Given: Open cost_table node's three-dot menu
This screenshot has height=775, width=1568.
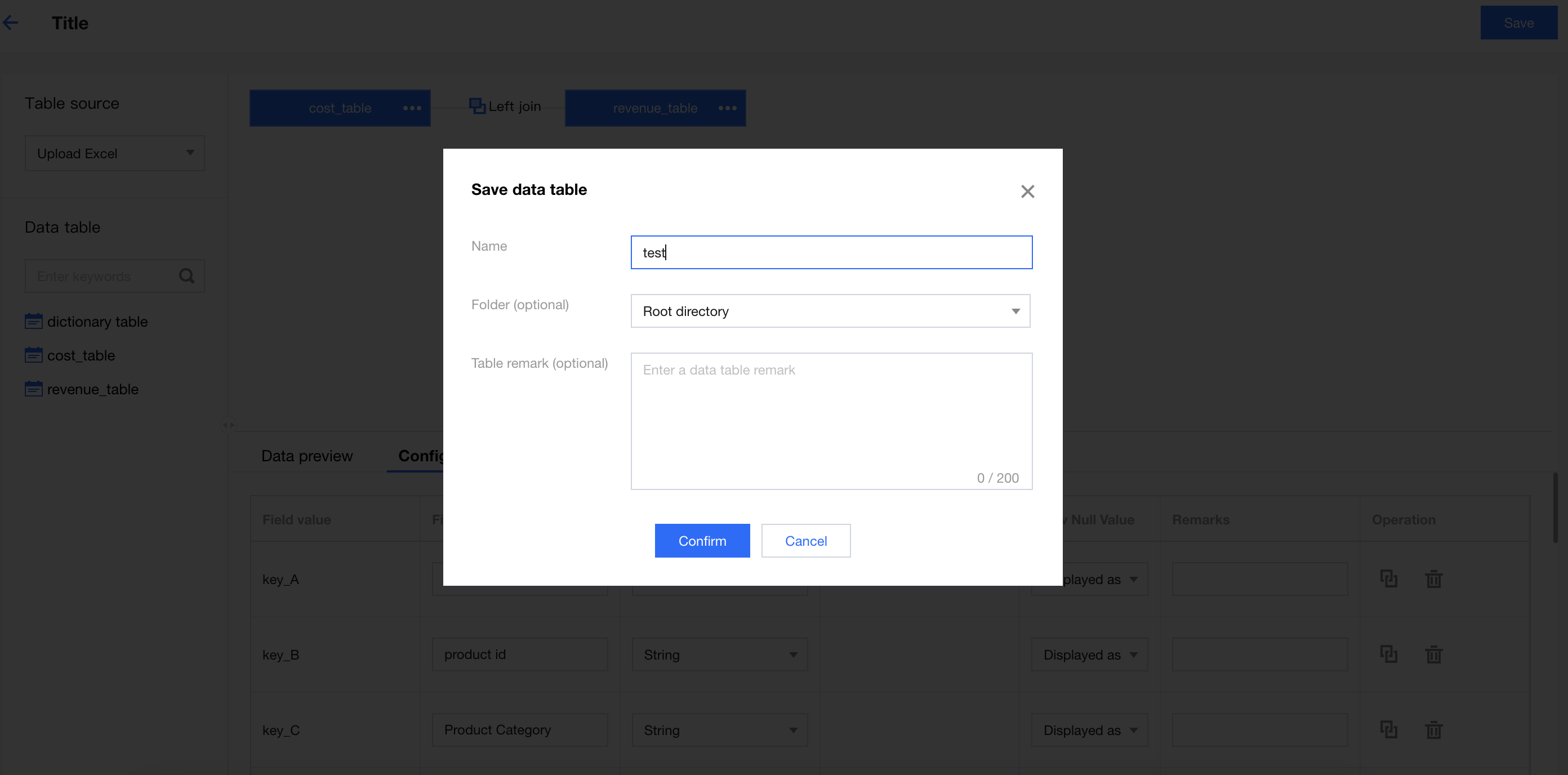Looking at the screenshot, I should (x=412, y=108).
